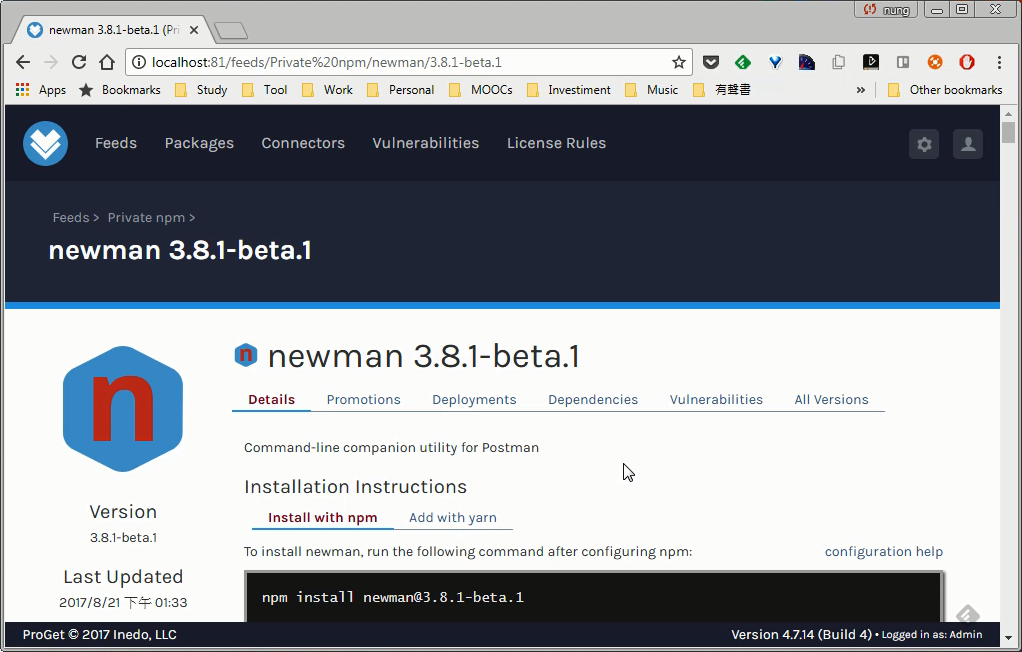Click the npm install command box
The height and width of the screenshot is (652, 1022).
[594, 597]
